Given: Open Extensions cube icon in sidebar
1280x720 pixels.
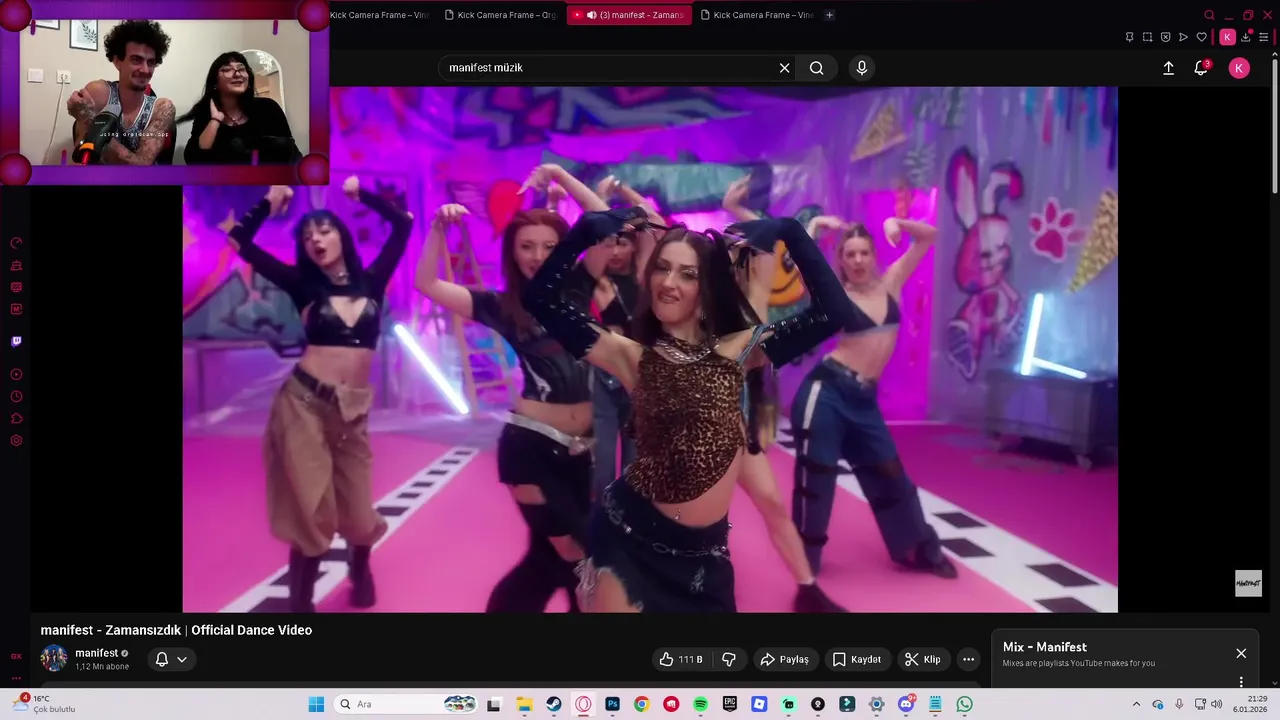Looking at the screenshot, I should pos(16,419).
